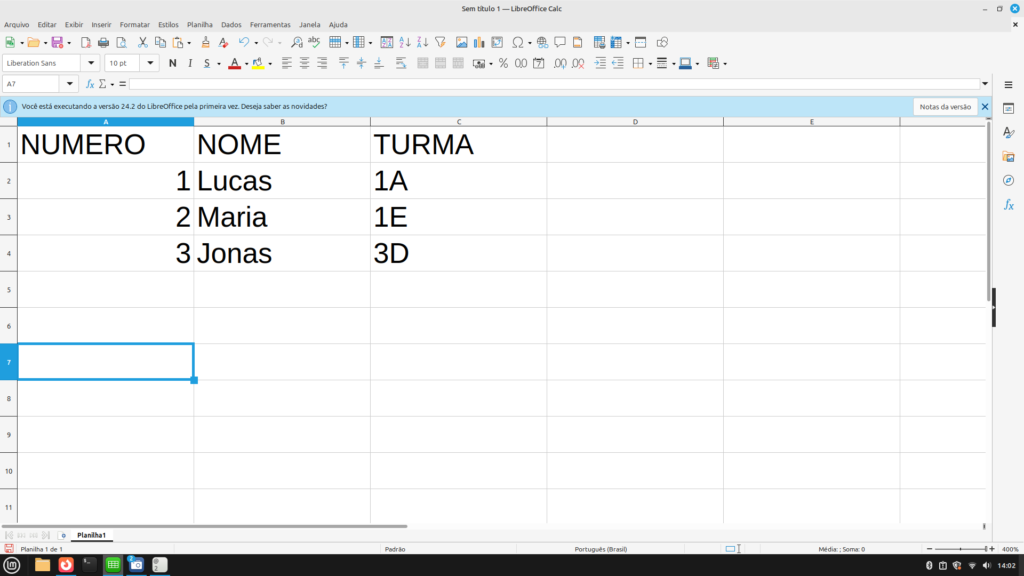The width and height of the screenshot is (1024, 576).
Task: Toggle Center Horizontally alignment
Action: click(x=304, y=63)
